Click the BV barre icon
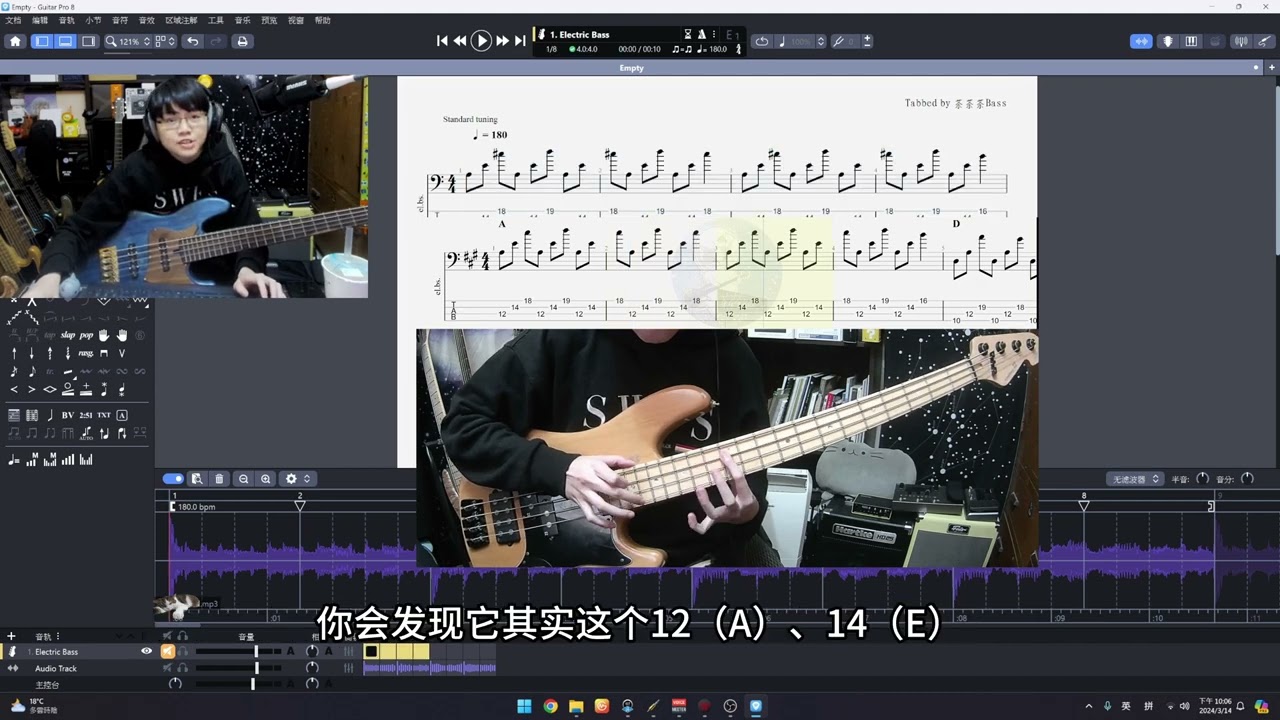Viewport: 1280px width, 720px height. click(x=68, y=415)
